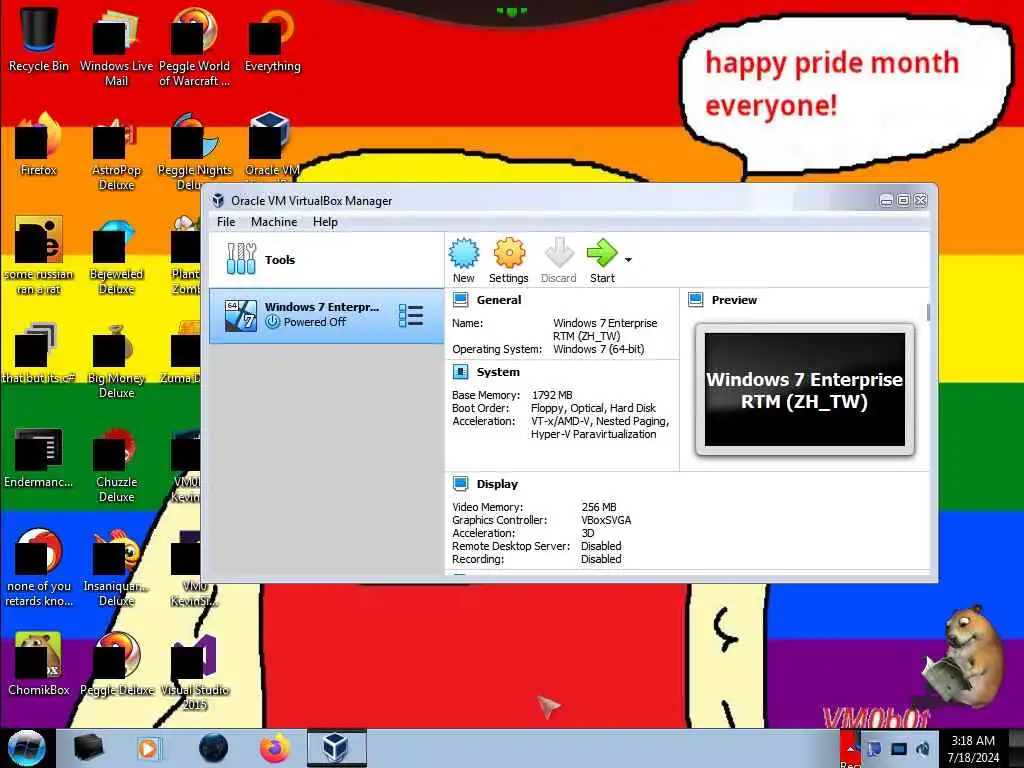Click Operating System value Windows 7 (64-bit)
The image size is (1024, 768).
(598, 349)
